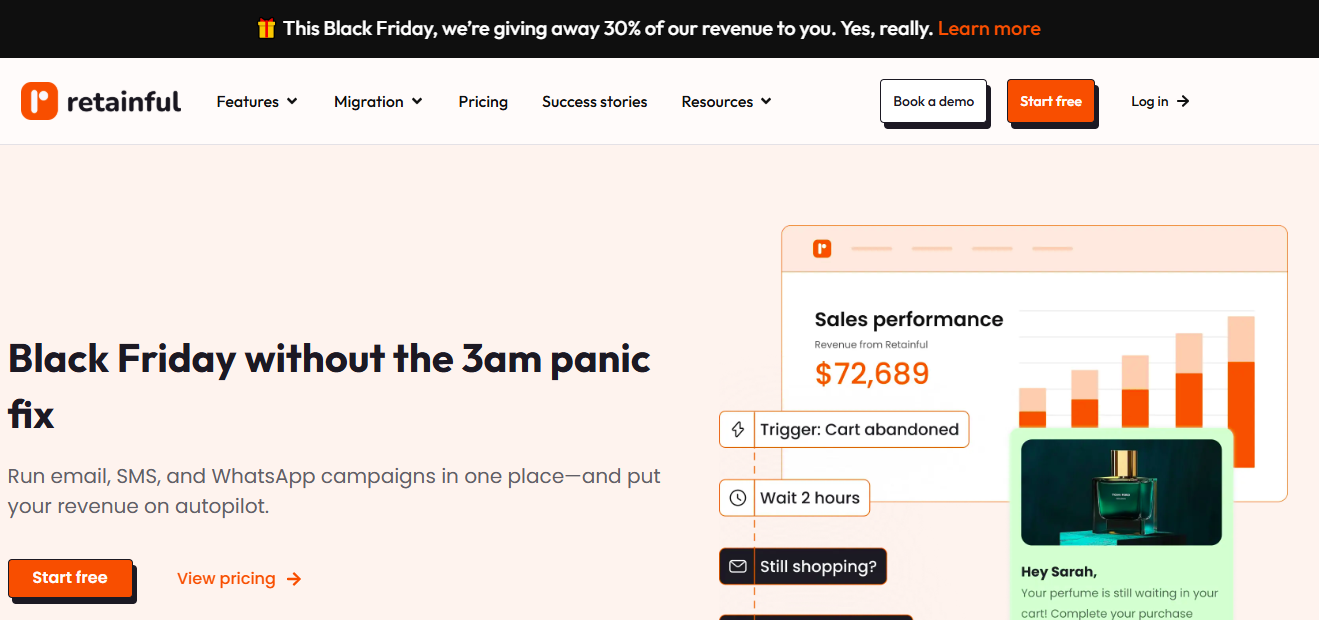
Task: Click the Book a demo button
Action: (x=933, y=101)
